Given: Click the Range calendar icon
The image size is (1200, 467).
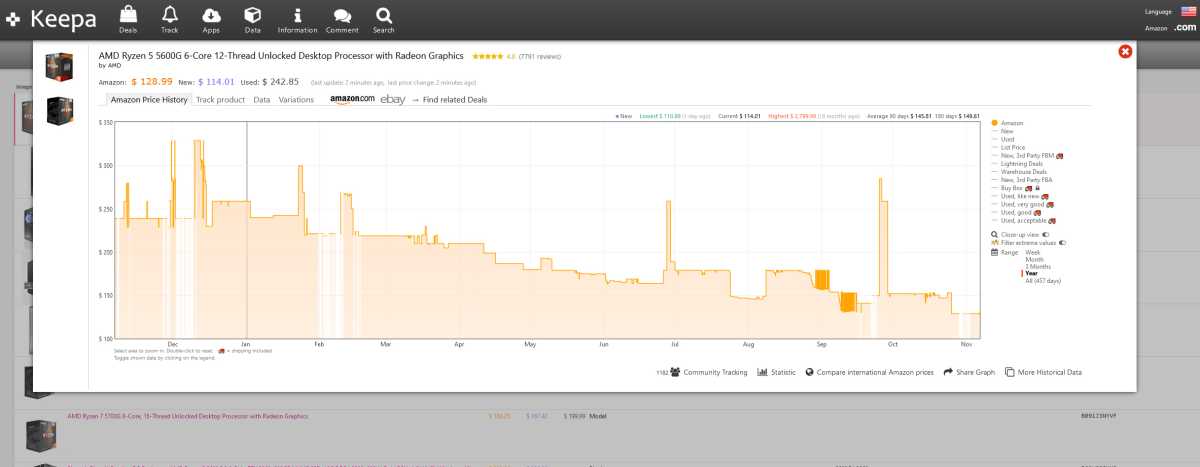Looking at the screenshot, I should (x=994, y=252).
